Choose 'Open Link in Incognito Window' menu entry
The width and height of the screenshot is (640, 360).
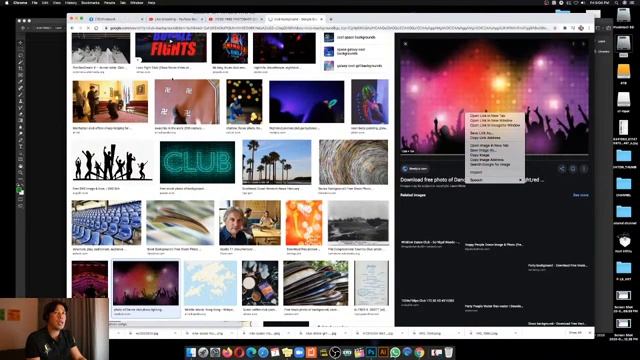pyautogui.click(x=495, y=125)
